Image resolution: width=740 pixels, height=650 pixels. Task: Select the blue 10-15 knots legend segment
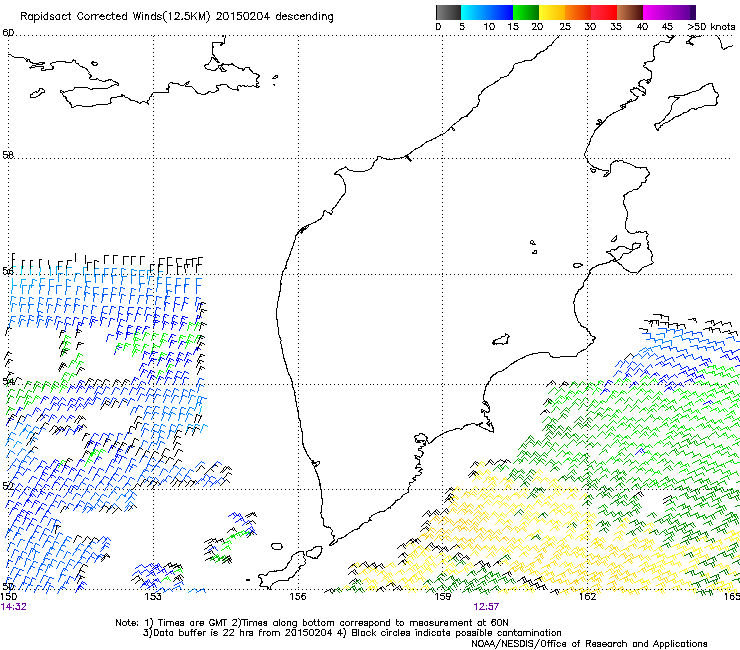click(500, 12)
